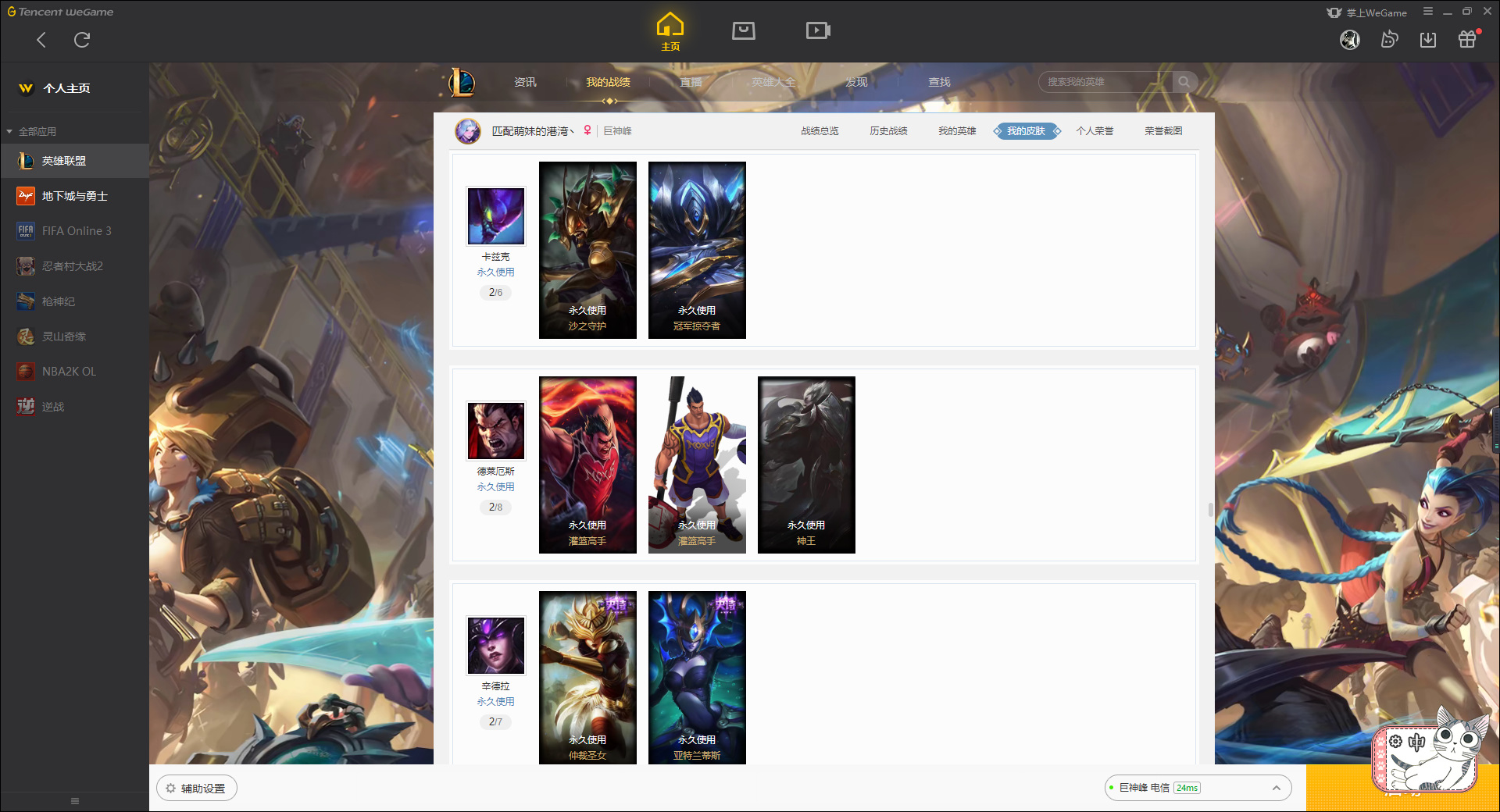Open the 亚特兰蒂斯 skin card
Viewport: 1500px width, 812px height.
[x=697, y=678]
